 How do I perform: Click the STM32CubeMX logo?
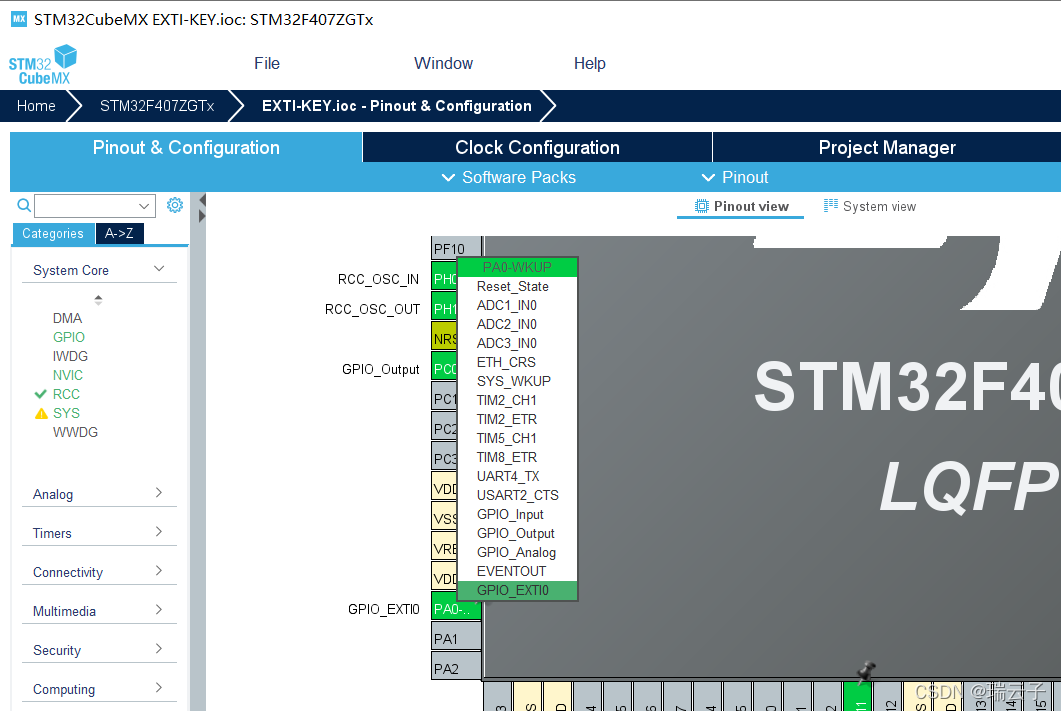(x=42, y=63)
